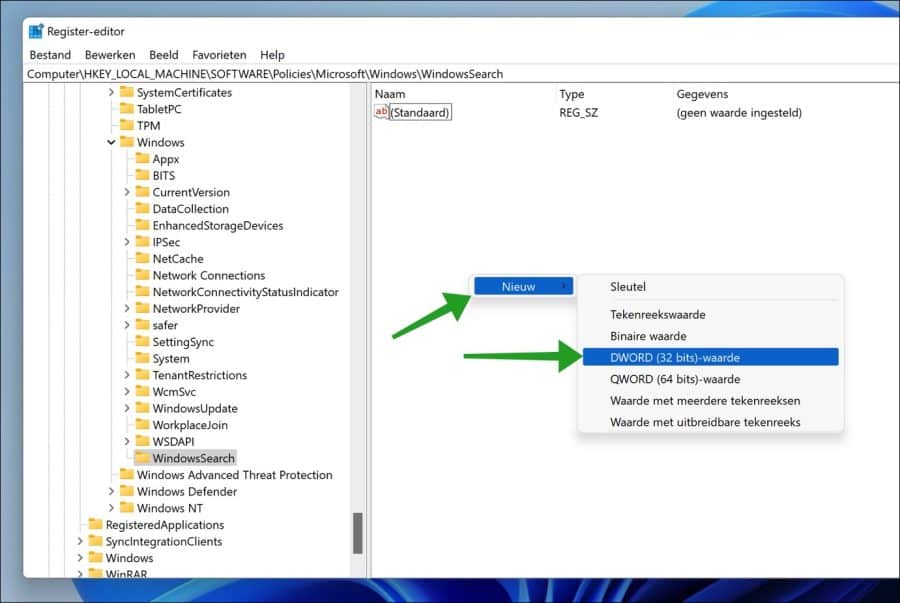Screen dimensions: 900x603
Task: Click the NetCache folder icon
Action: [142, 258]
